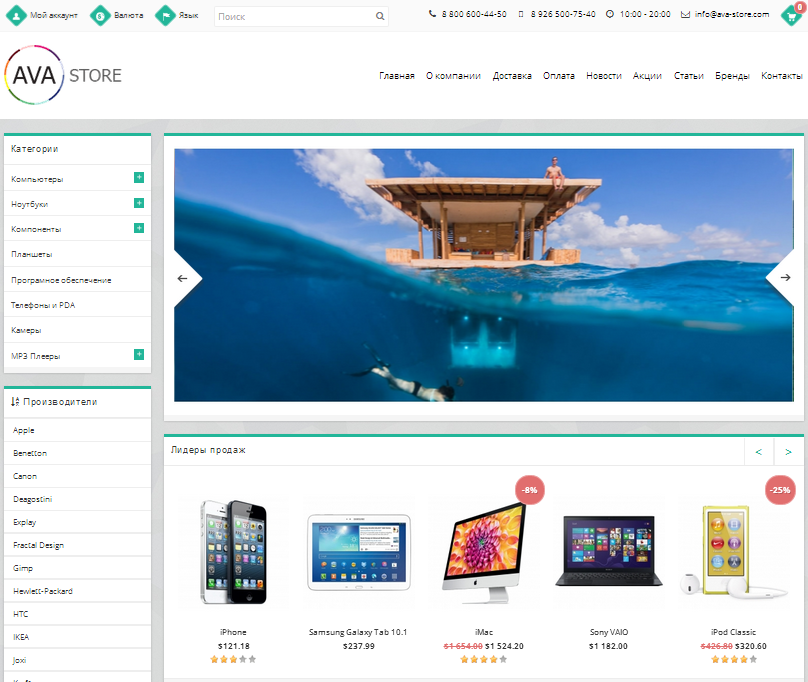Open О компании menu item
808x682 pixels.
coord(453,76)
